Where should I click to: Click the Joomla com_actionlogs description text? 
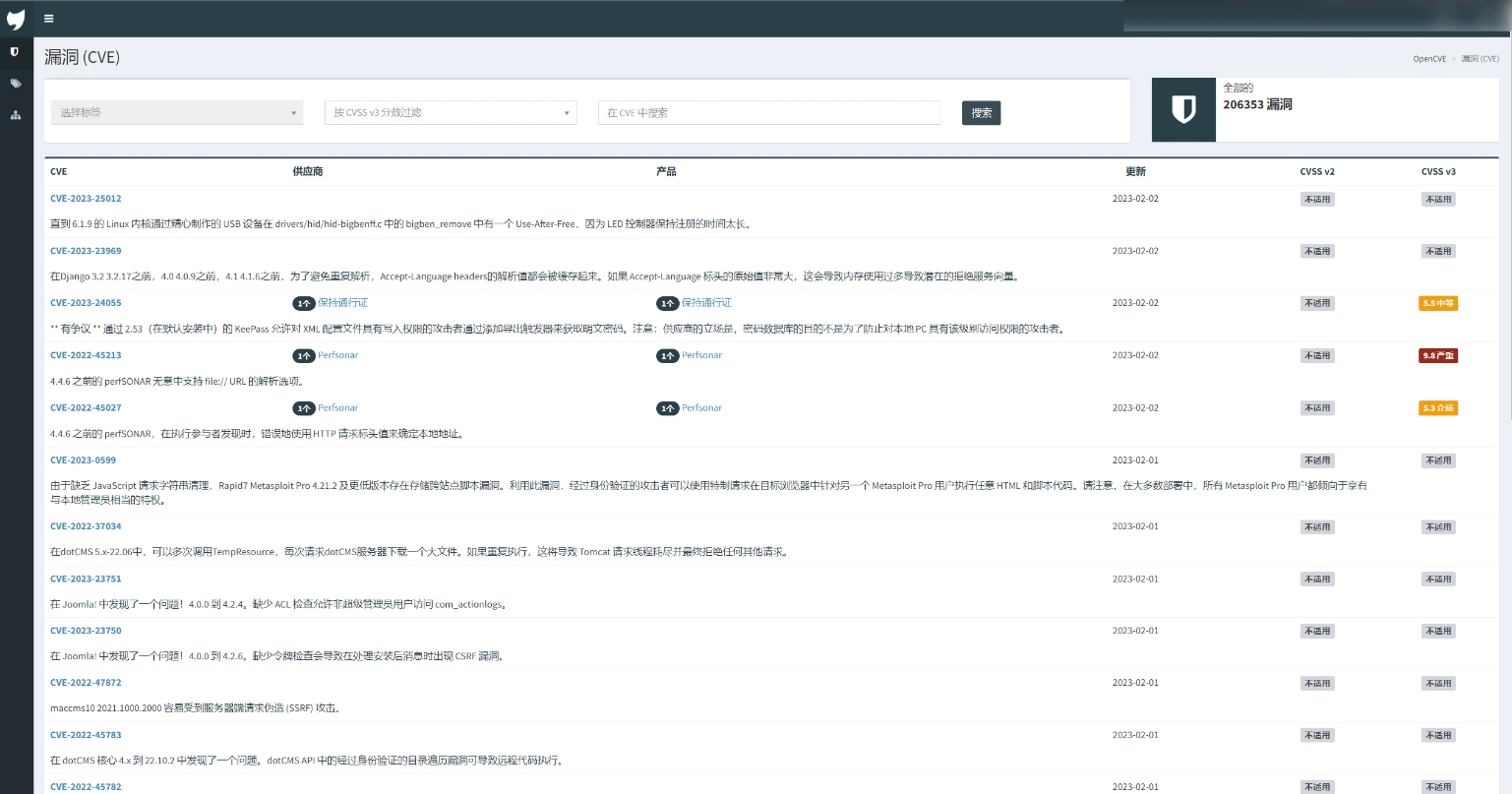[x=280, y=604]
